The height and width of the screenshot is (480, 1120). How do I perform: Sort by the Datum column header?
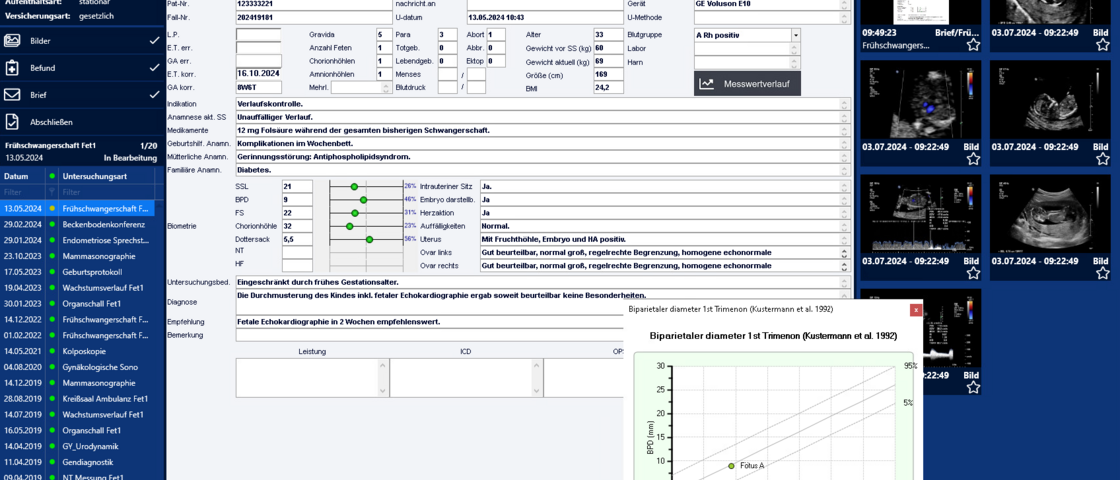coord(22,176)
